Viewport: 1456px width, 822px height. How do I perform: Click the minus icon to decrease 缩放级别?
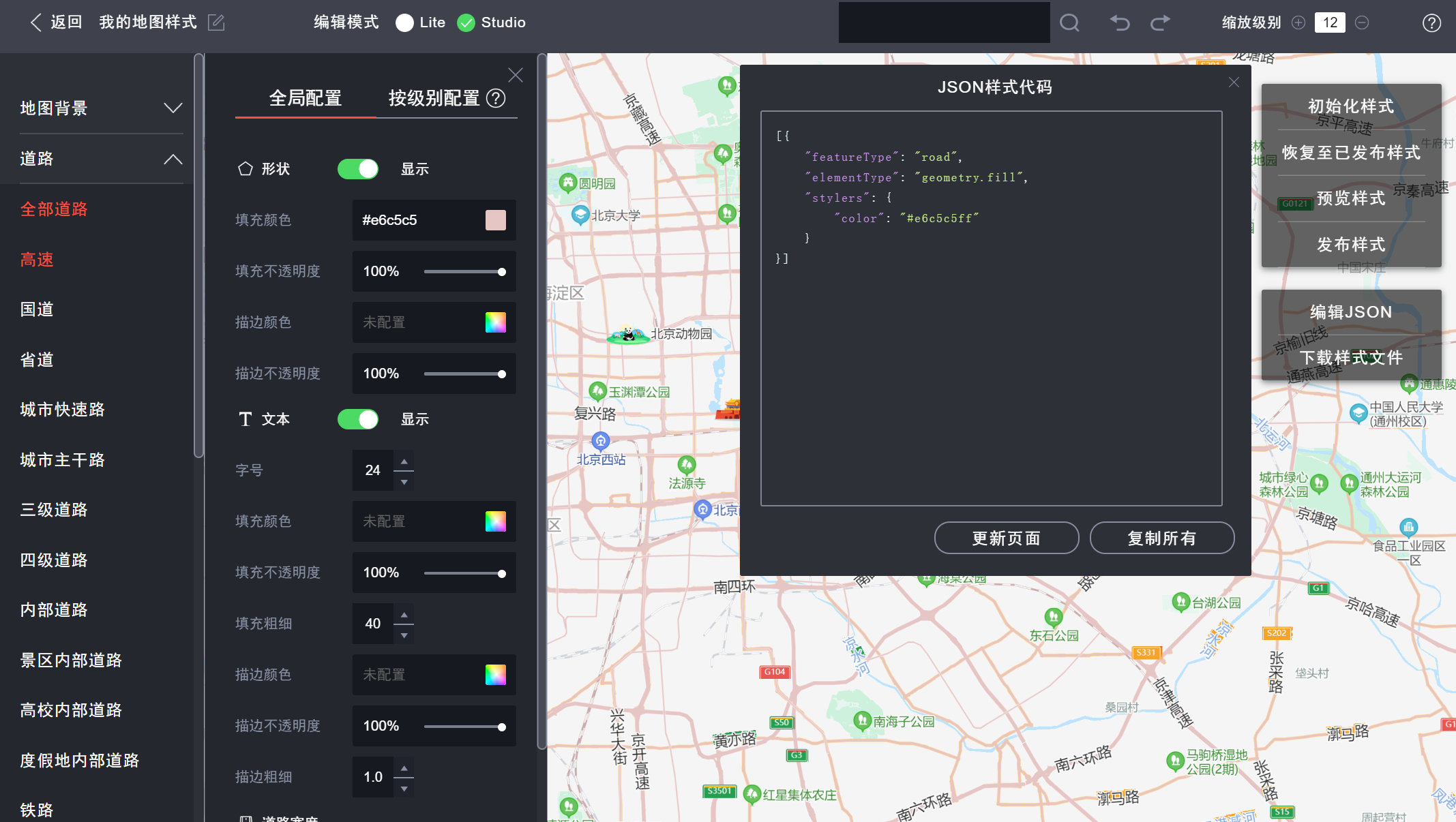(x=1361, y=22)
